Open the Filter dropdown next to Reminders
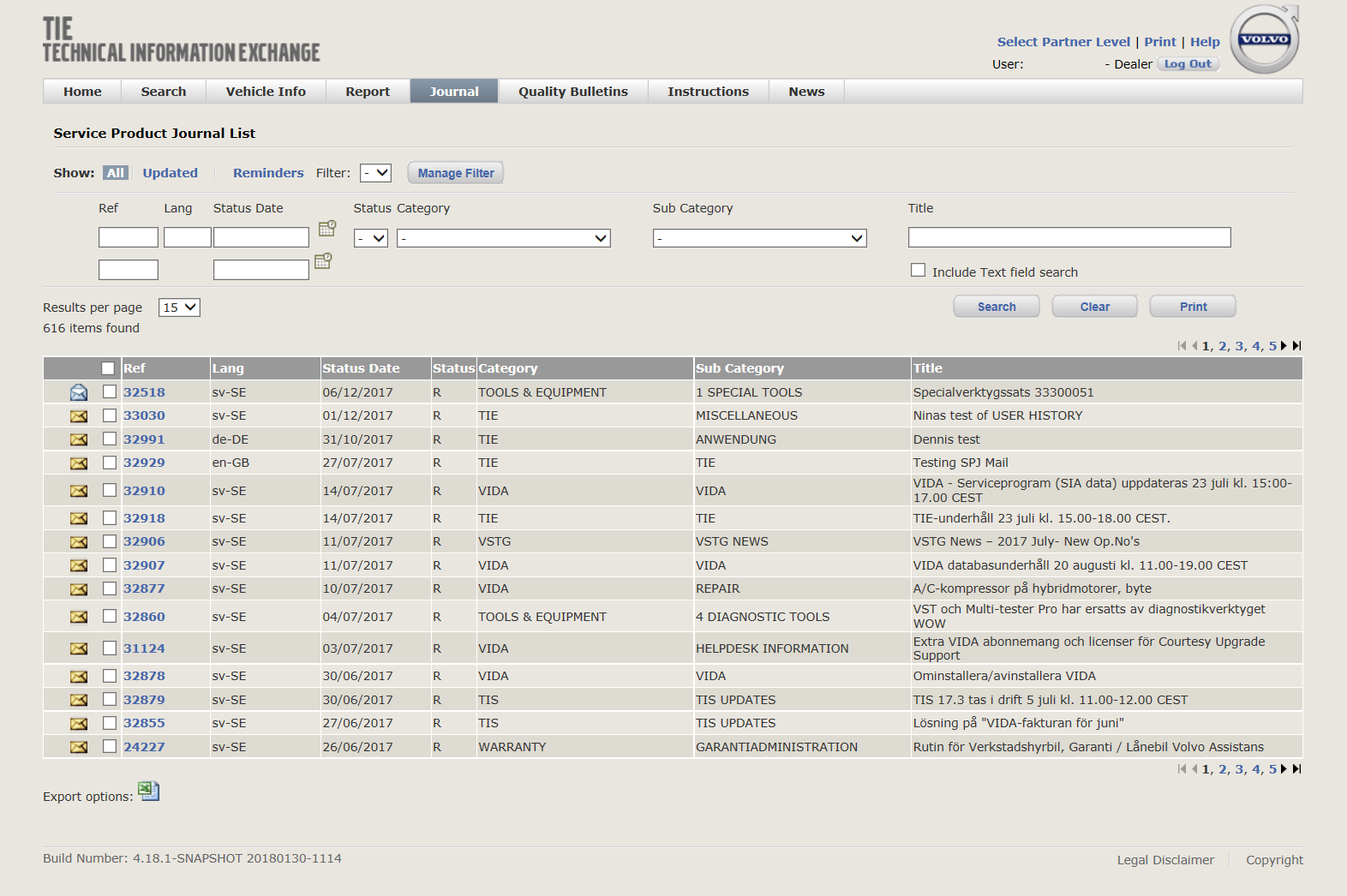This screenshot has width=1347, height=896. click(x=375, y=173)
